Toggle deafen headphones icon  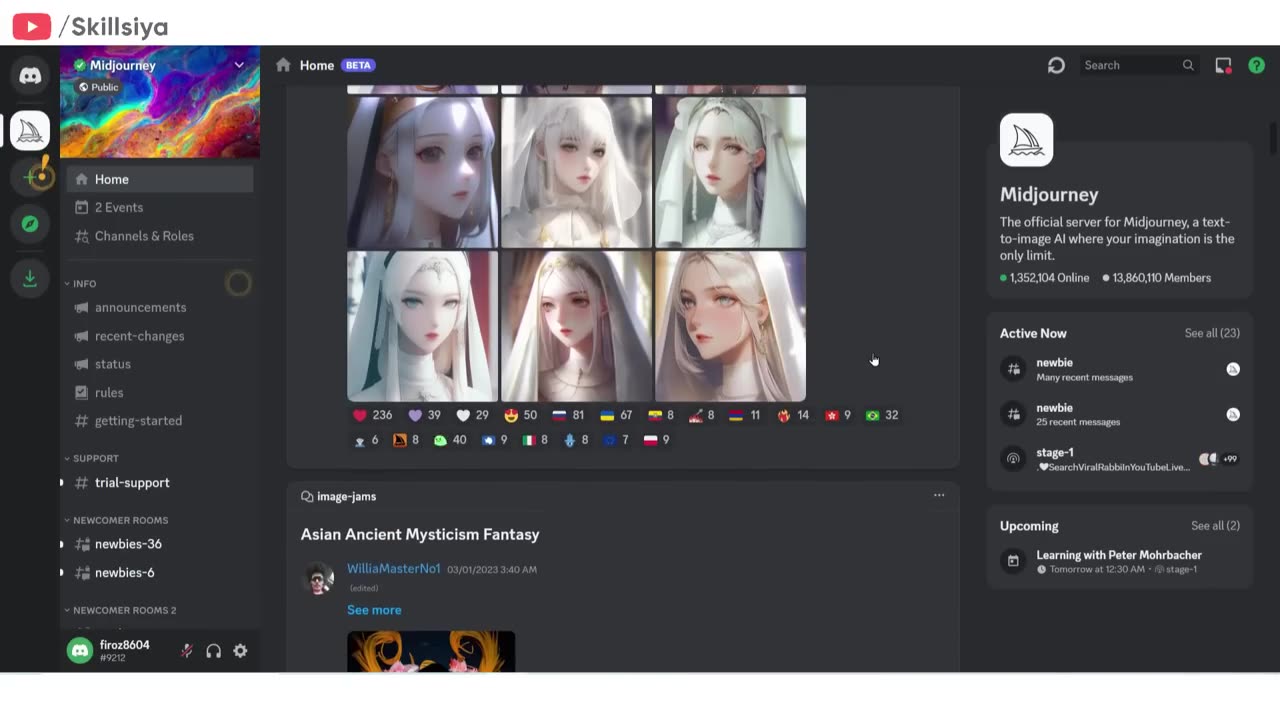[x=213, y=651]
